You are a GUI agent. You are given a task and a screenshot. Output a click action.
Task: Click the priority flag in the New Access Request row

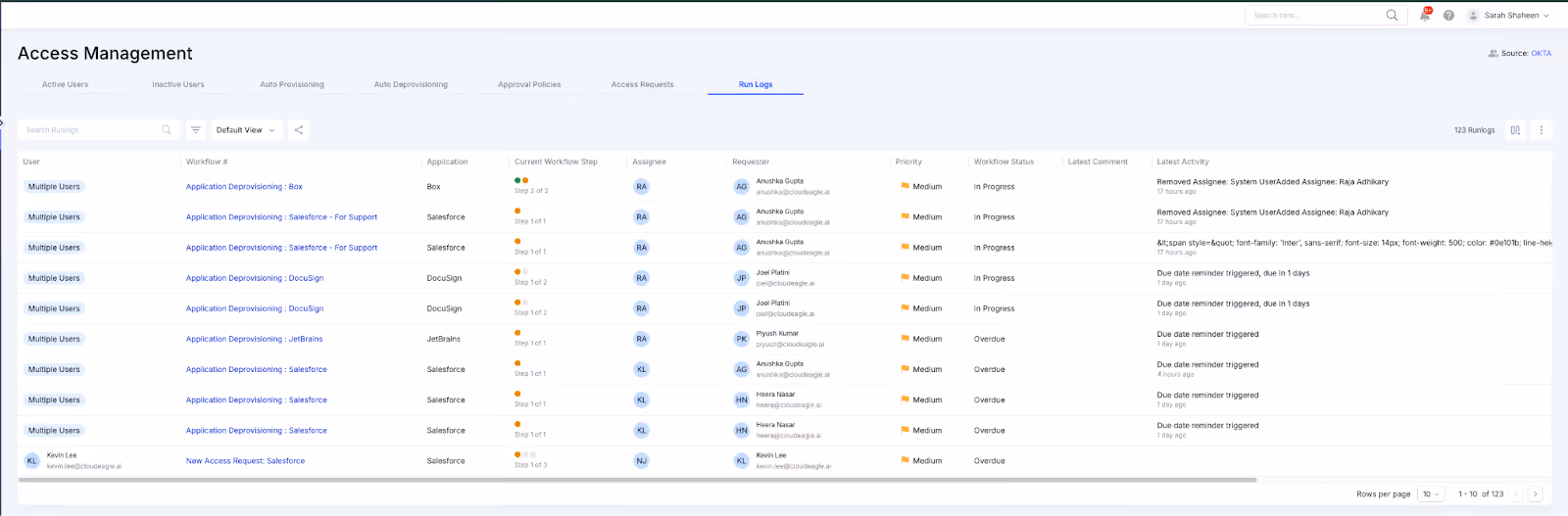coord(905,460)
